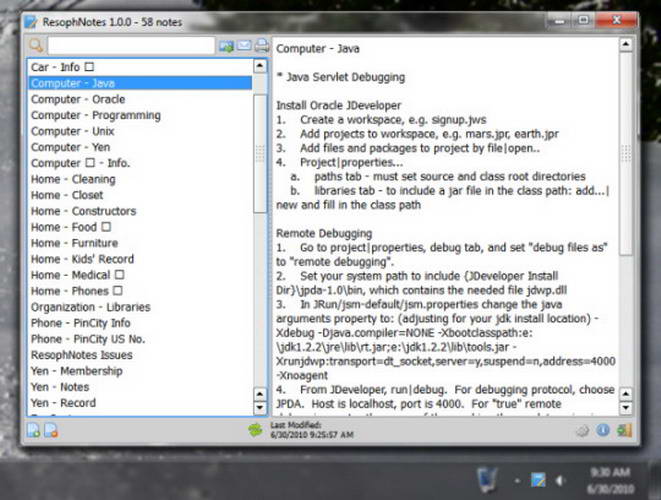Click the new note icon
Image resolution: width=661 pixels, height=500 pixels.
point(33,430)
